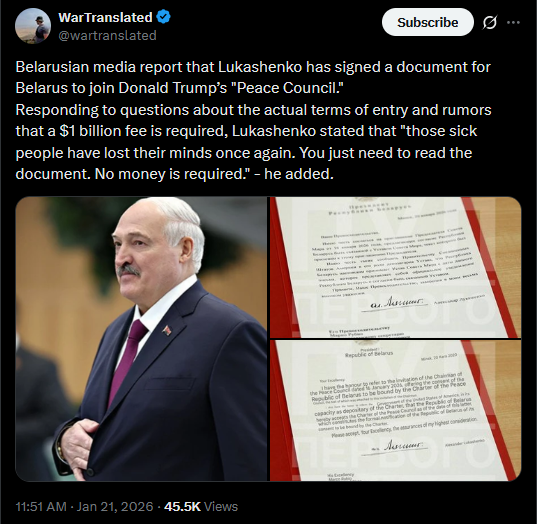Click the 11:51 AM Jan 21, 2026 timestamp
Screen dimensions: 537x524
tap(84, 507)
